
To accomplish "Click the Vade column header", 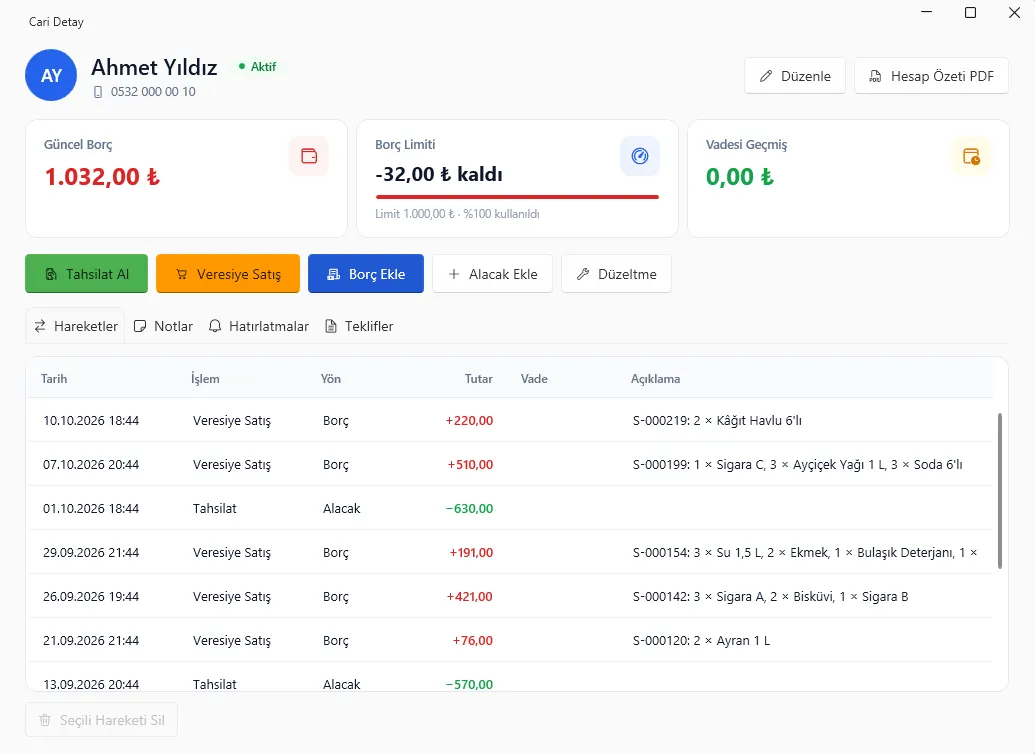I will (534, 379).
